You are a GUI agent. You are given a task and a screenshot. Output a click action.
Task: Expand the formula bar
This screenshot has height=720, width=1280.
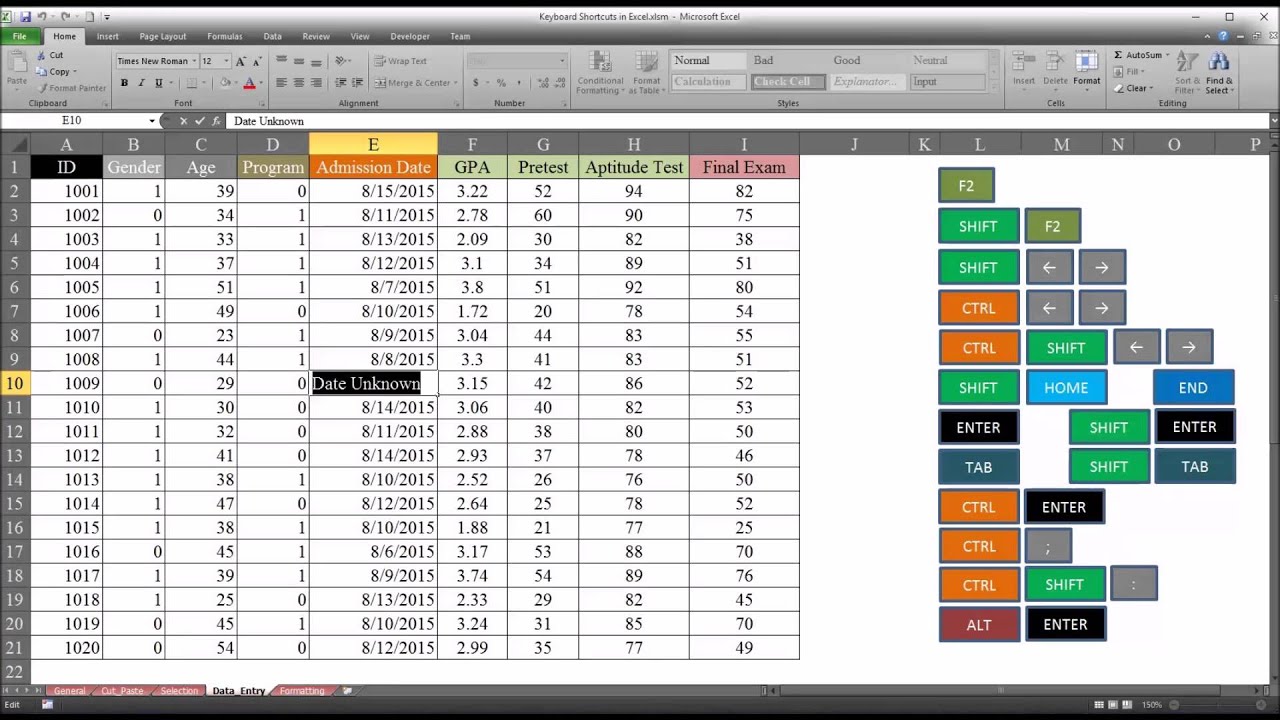pyautogui.click(x=1274, y=121)
